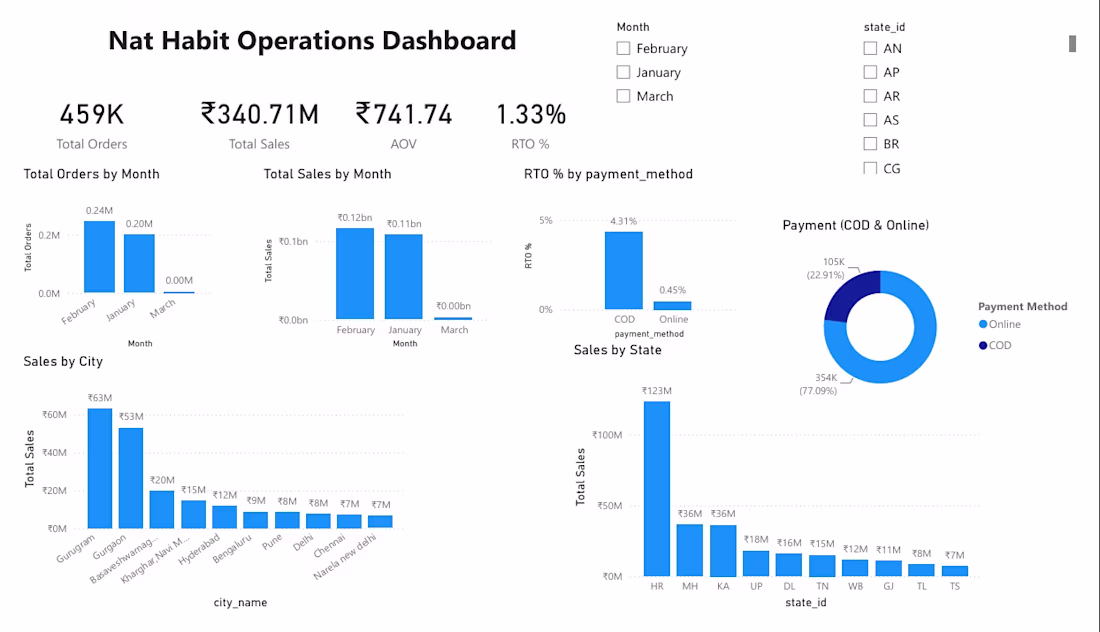Click the Gurugram bar in Sales by City
The width and height of the screenshot is (1100, 632).
tap(100, 468)
